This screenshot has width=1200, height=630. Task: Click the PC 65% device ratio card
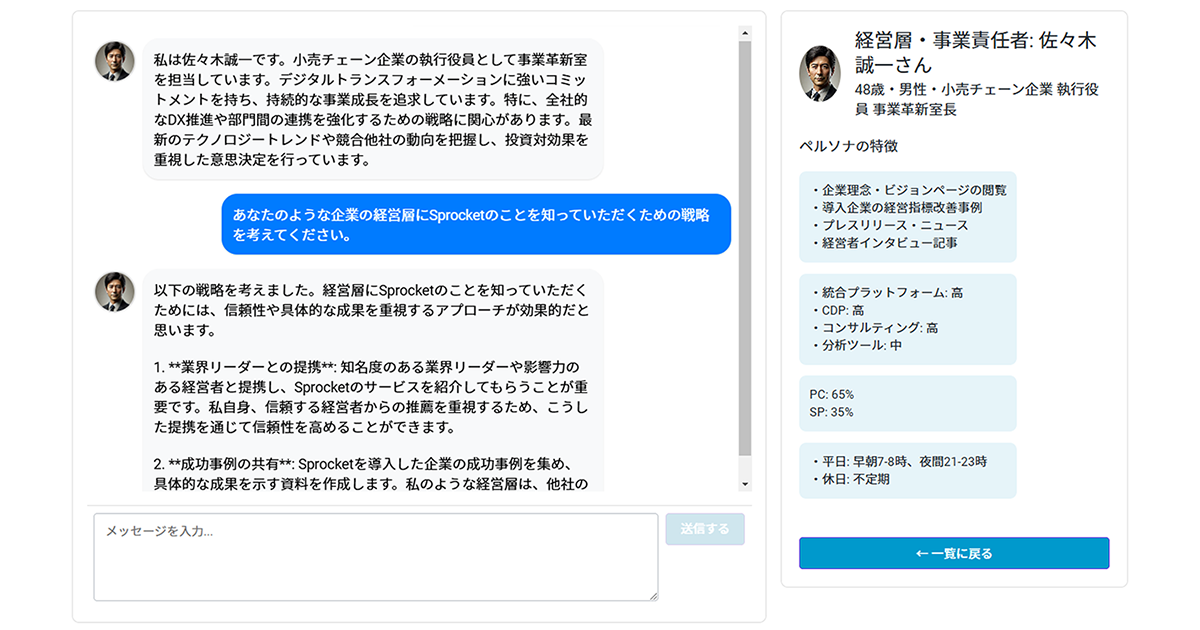(x=908, y=403)
